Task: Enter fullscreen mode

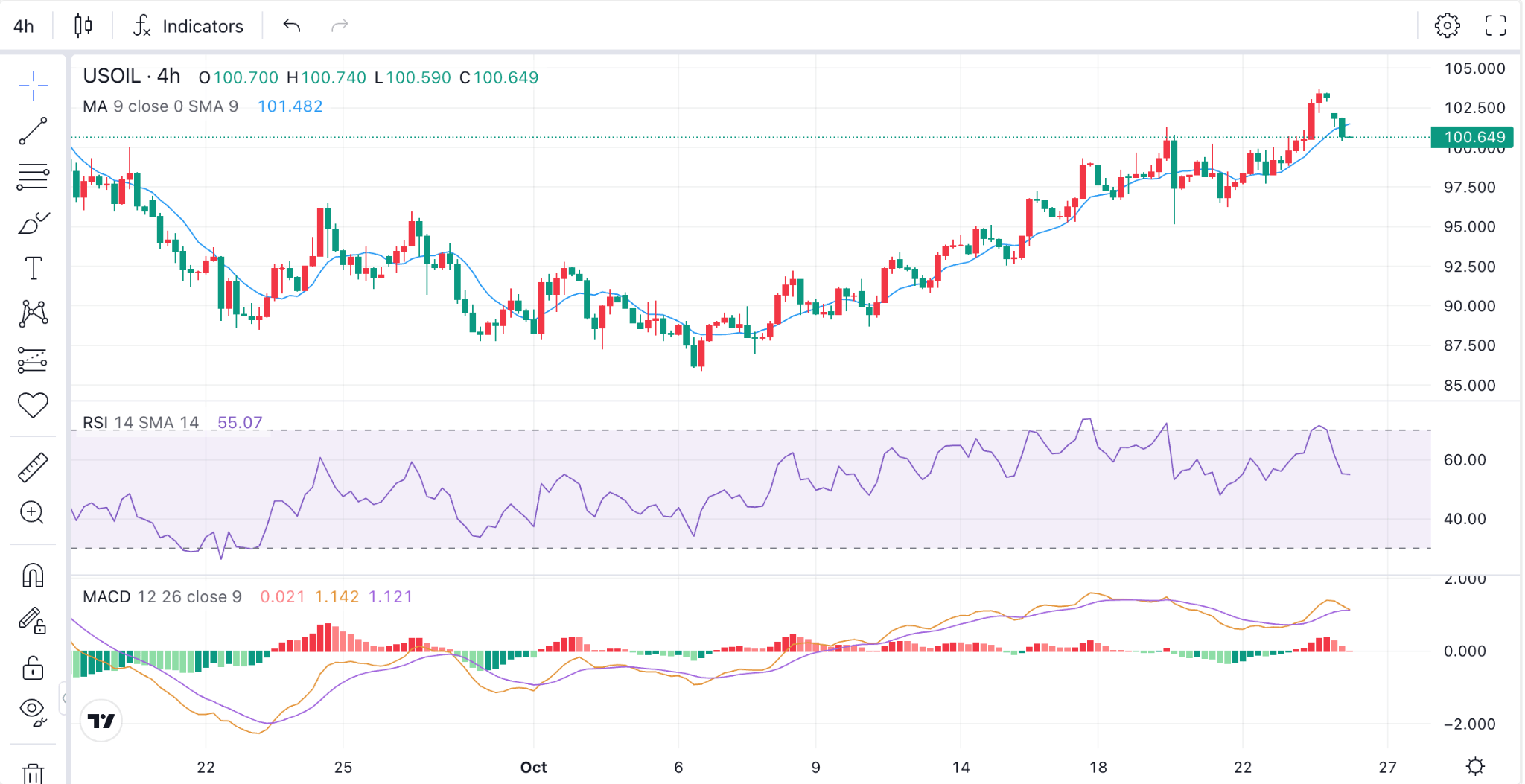Action: pos(1495,25)
